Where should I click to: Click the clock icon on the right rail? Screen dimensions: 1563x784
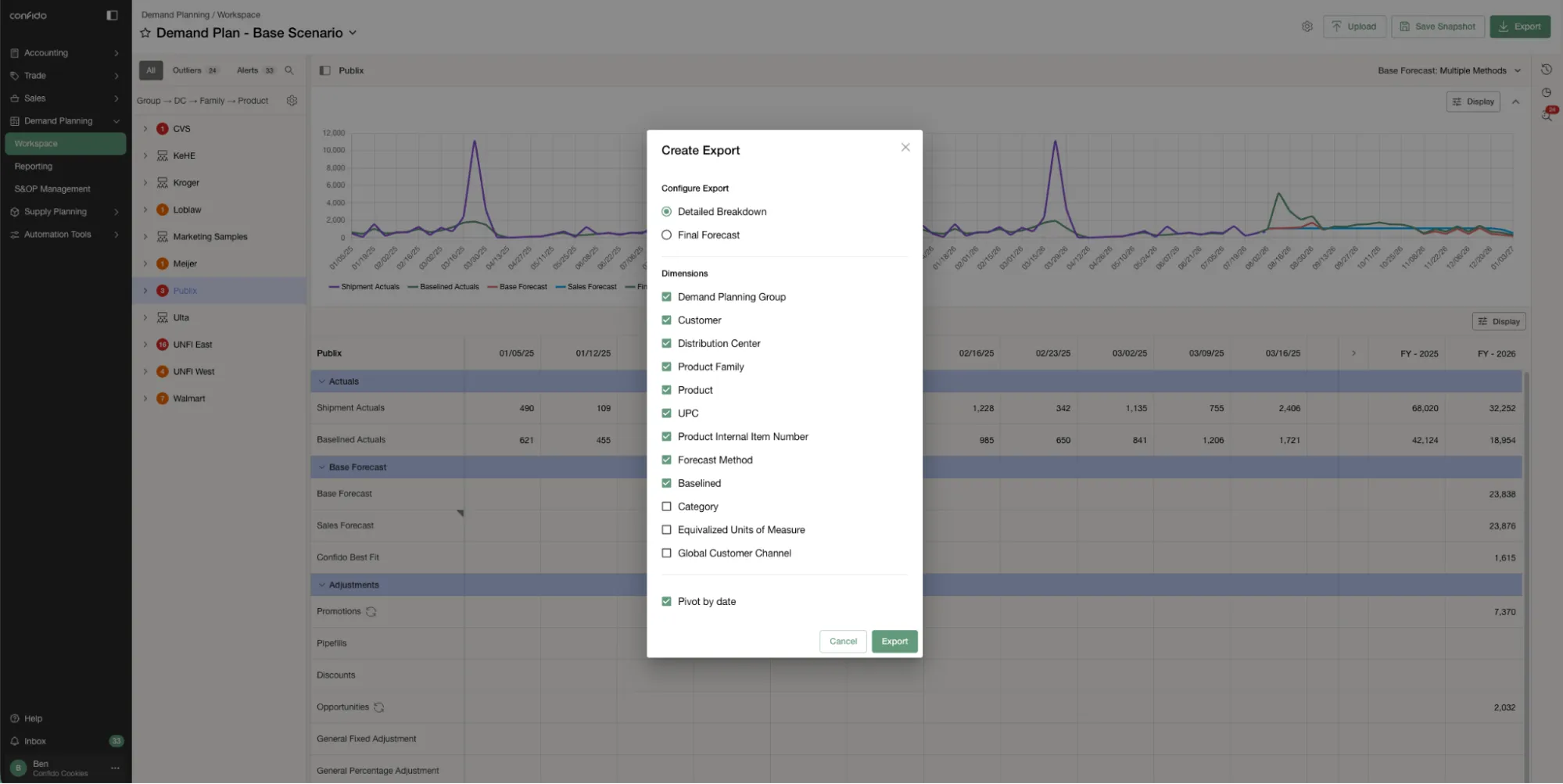1546,92
